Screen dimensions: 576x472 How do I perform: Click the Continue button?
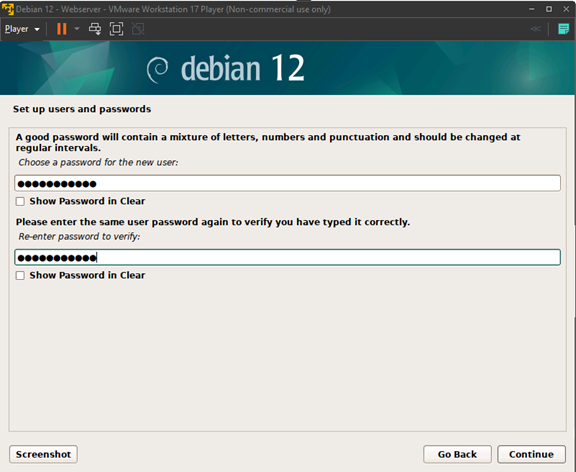click(x=531, y=454)
